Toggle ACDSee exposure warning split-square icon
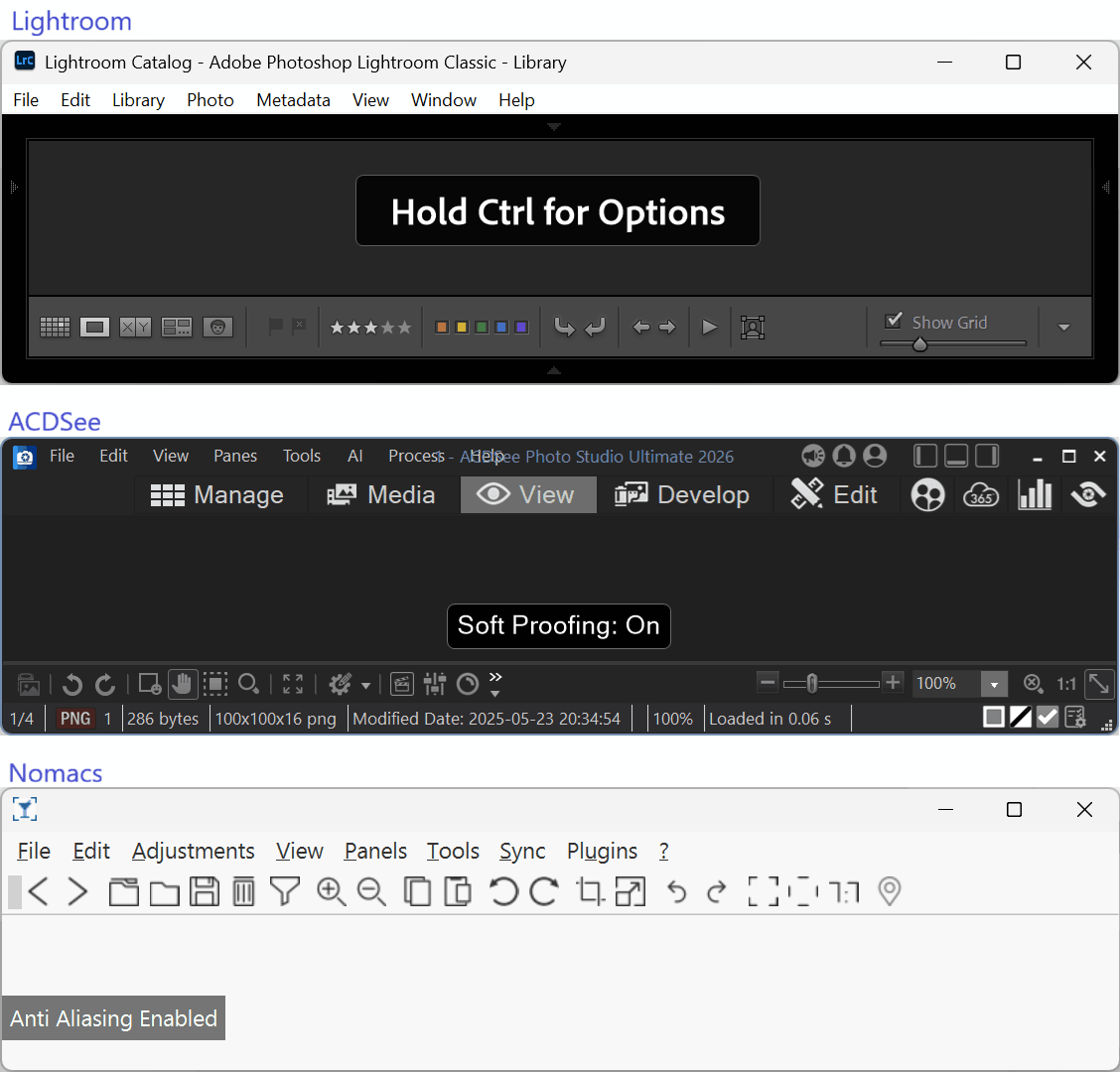This screenshot has width=1120, height=1072. [x=1021, y=717]
